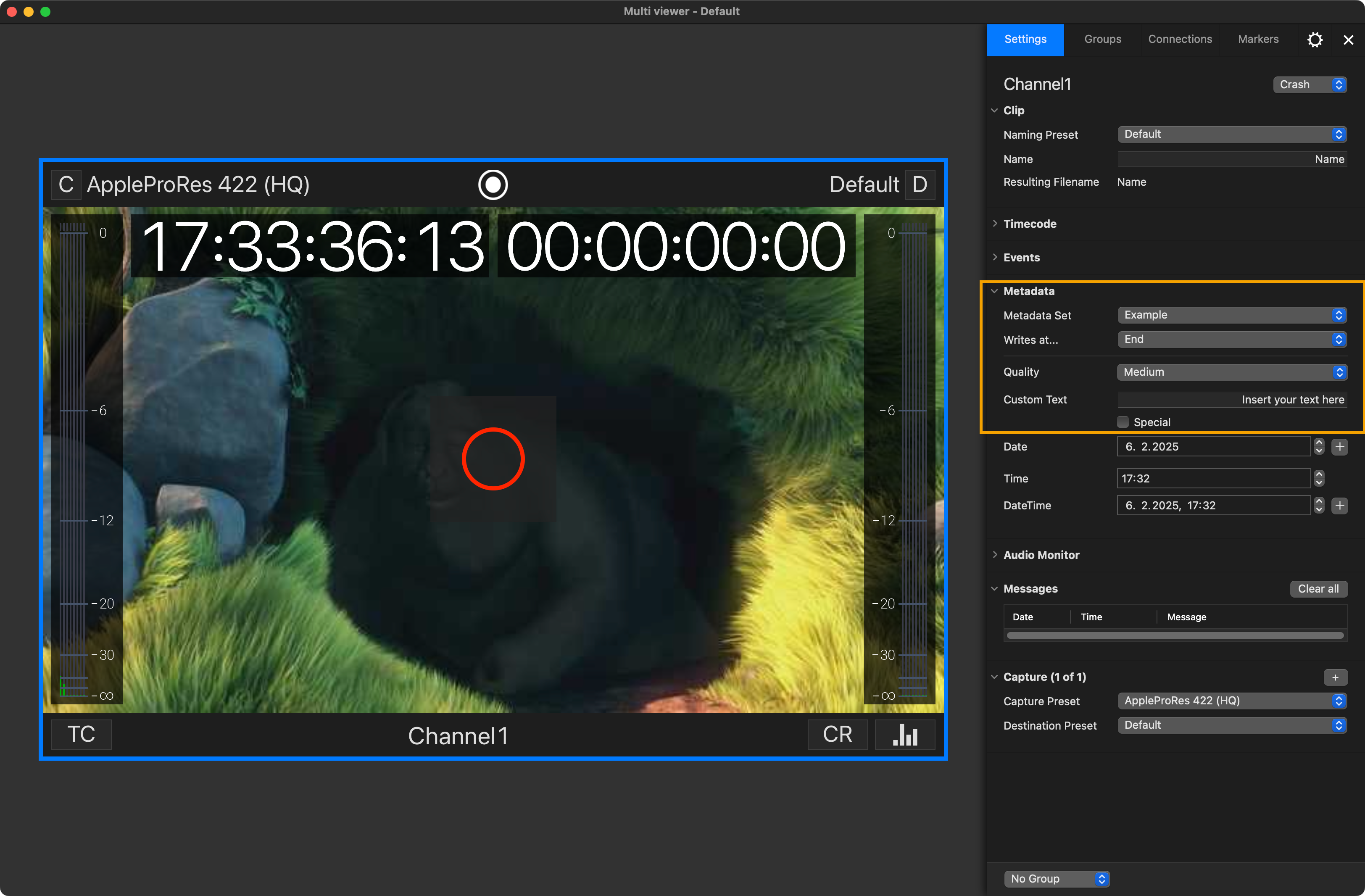The width and height of the screenshot is (1365, 896).
Task: Click the Messages table horizontal scrollbar
Action: click(x=1175, y=635)
